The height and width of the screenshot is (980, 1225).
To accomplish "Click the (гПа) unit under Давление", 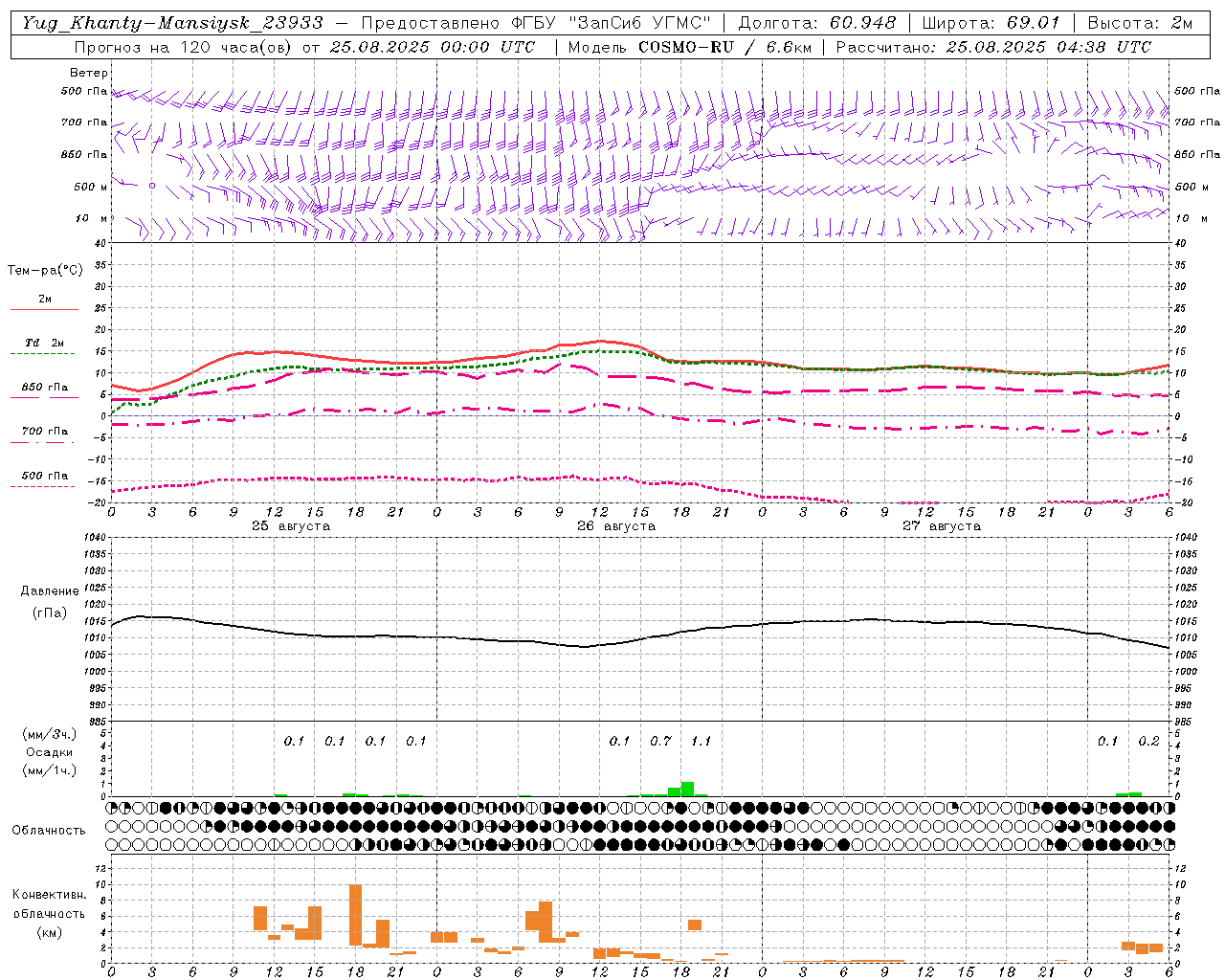I will click(50, 613).
